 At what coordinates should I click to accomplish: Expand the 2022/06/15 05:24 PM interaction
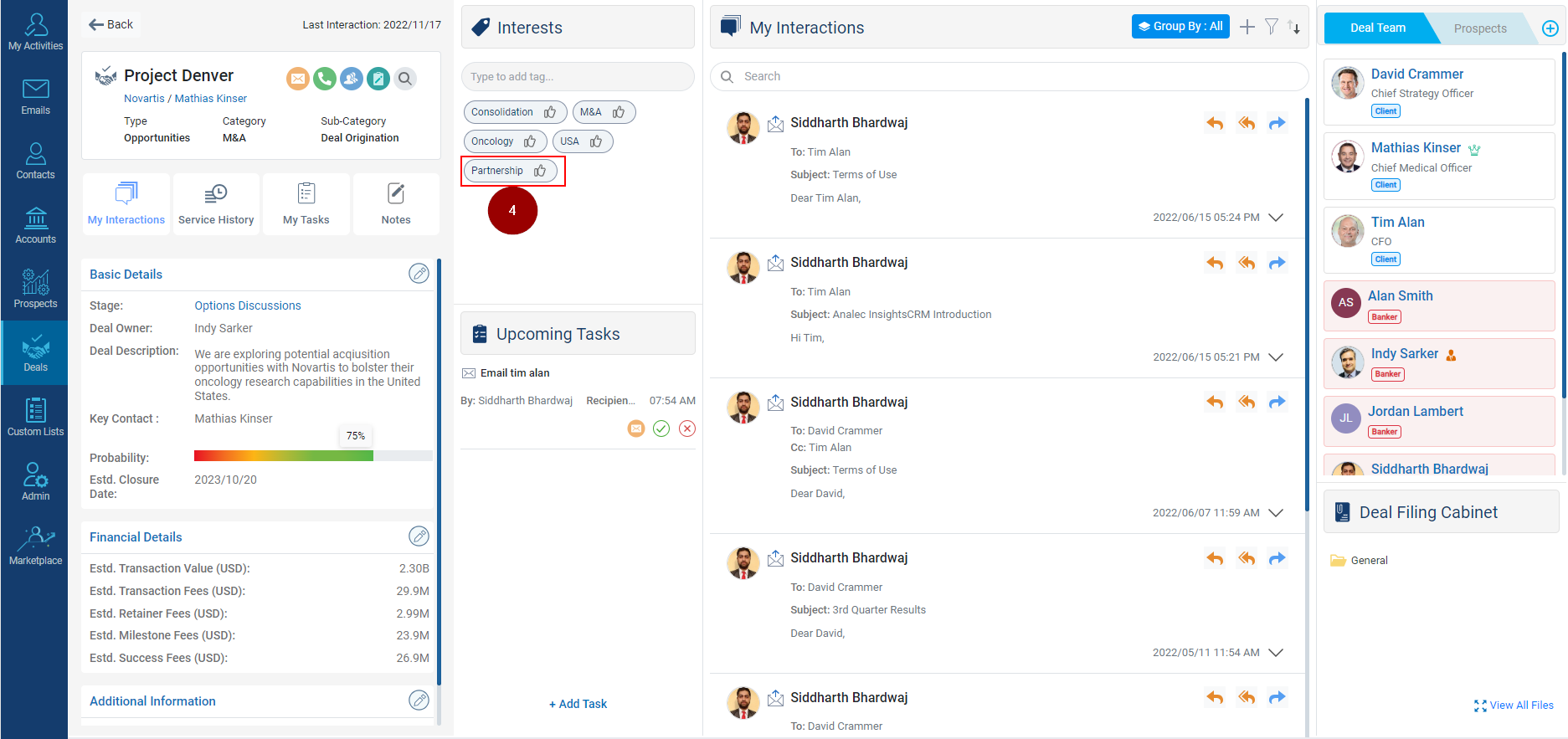(x=1276, y=218)
